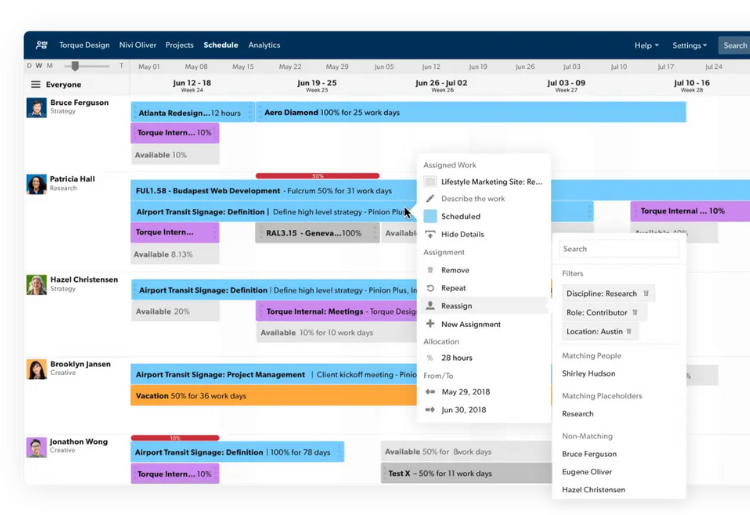Image resolution: width=750 pixels, height=515 pixels.
Task: Toggle Hide Details in the assignment menu
Action: (x=461, y=234)
